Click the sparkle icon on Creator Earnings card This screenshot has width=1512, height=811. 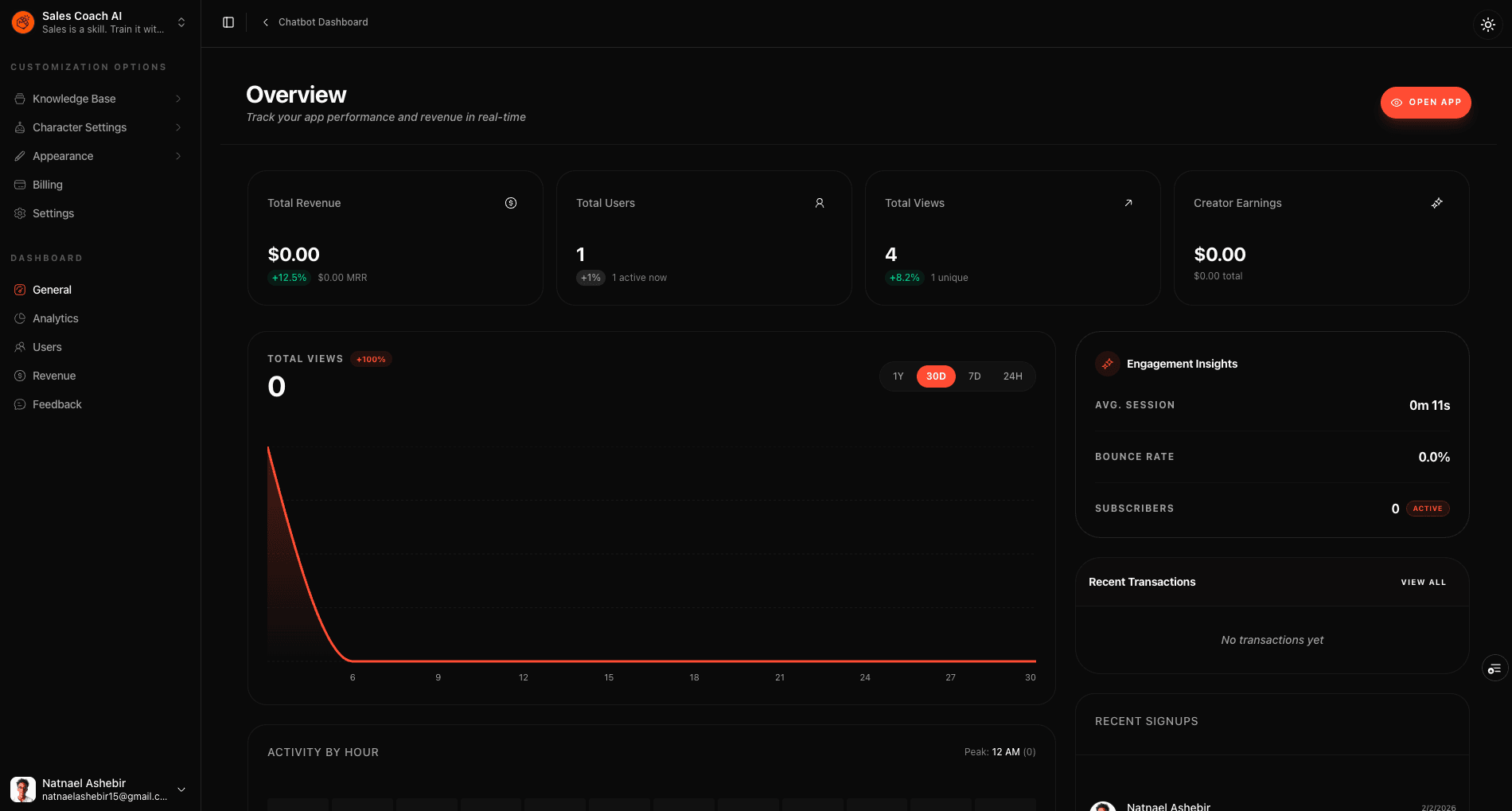coord(1437,203)
